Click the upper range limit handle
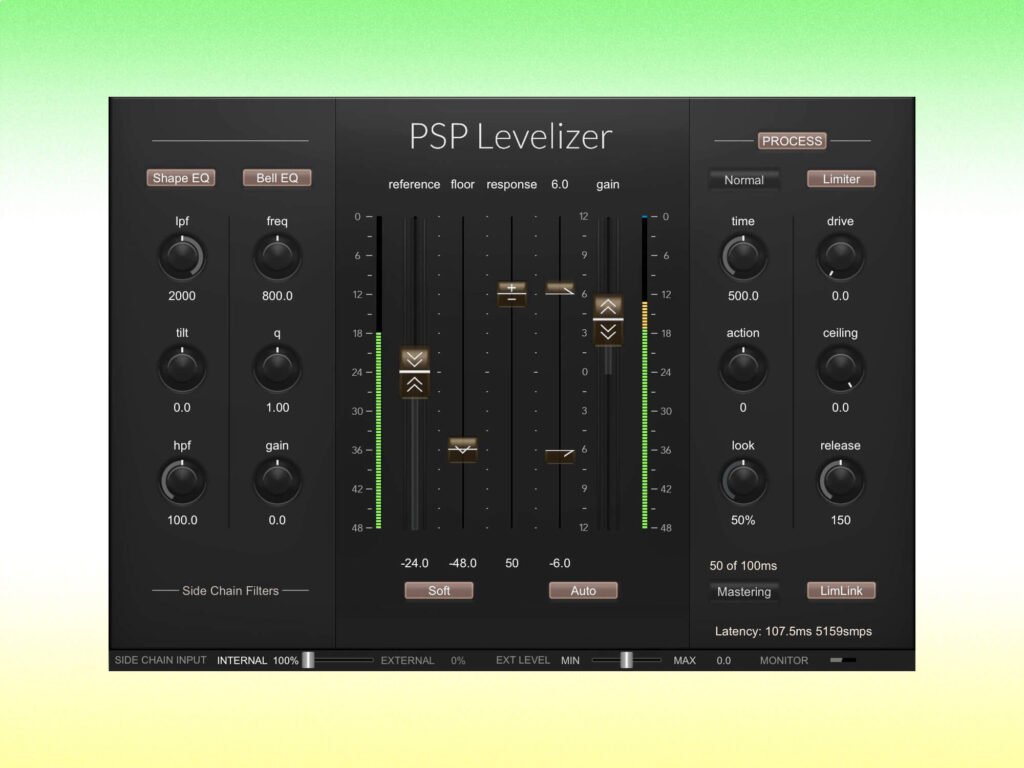The height and width of the screenshot is (768, 1024). tap(560, 289)
